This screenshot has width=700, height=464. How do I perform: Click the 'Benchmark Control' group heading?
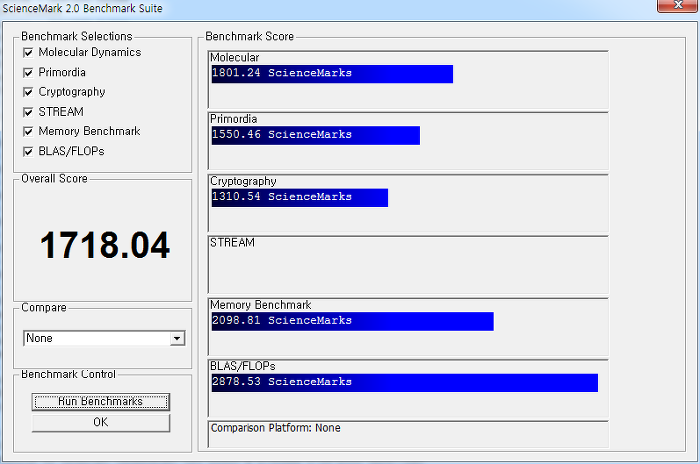[x=68, y=374]
